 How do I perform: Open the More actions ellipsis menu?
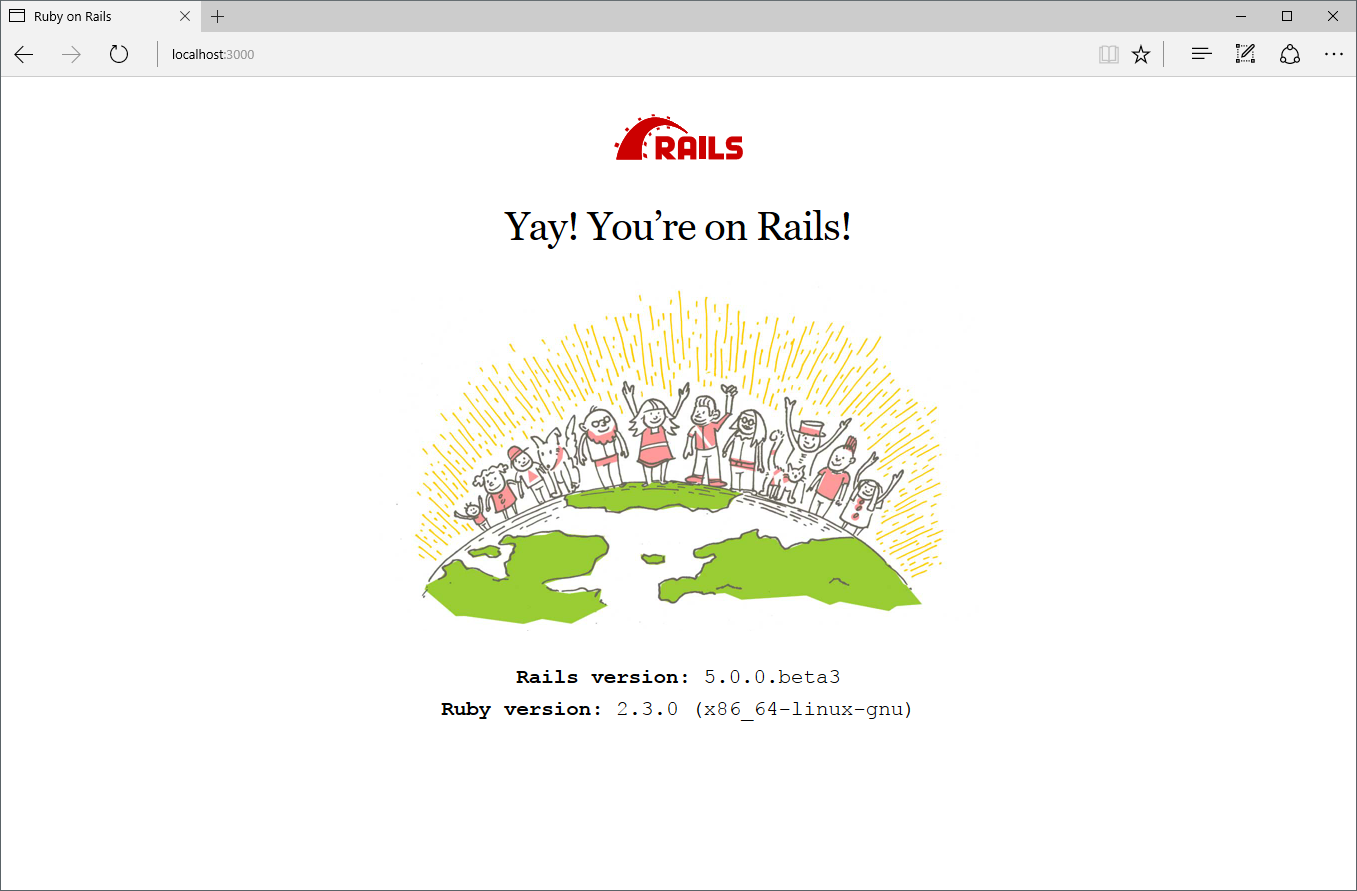pos(1334,54)
